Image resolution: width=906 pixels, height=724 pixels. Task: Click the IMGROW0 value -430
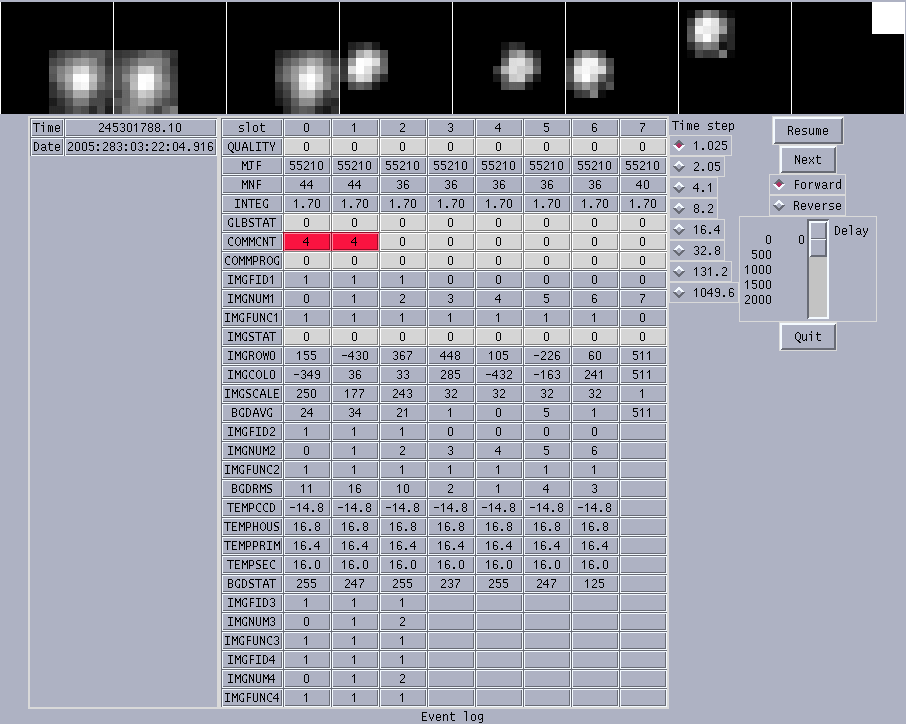click(354, 356)
